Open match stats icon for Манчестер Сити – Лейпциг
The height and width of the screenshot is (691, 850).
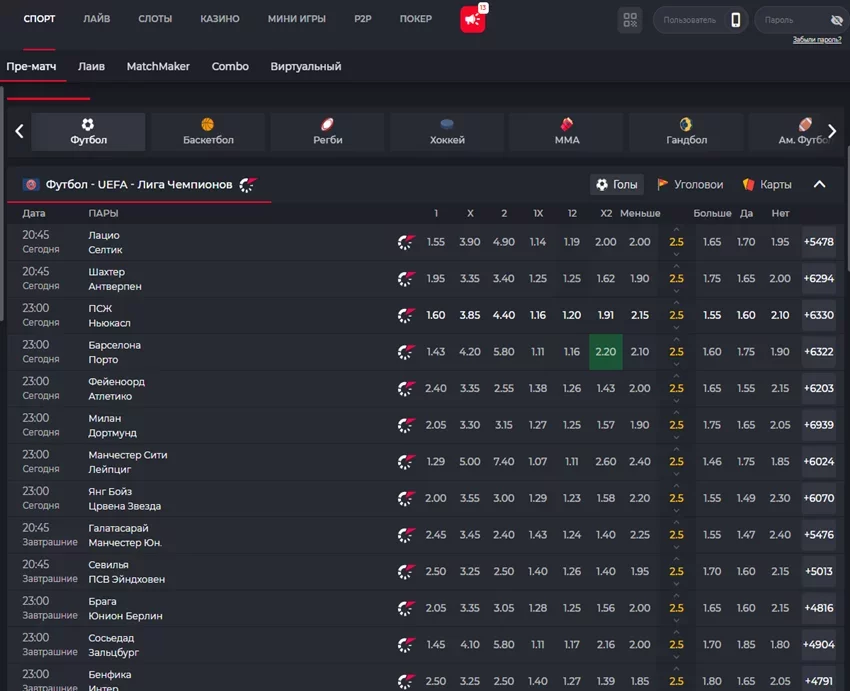pos(406,461)
